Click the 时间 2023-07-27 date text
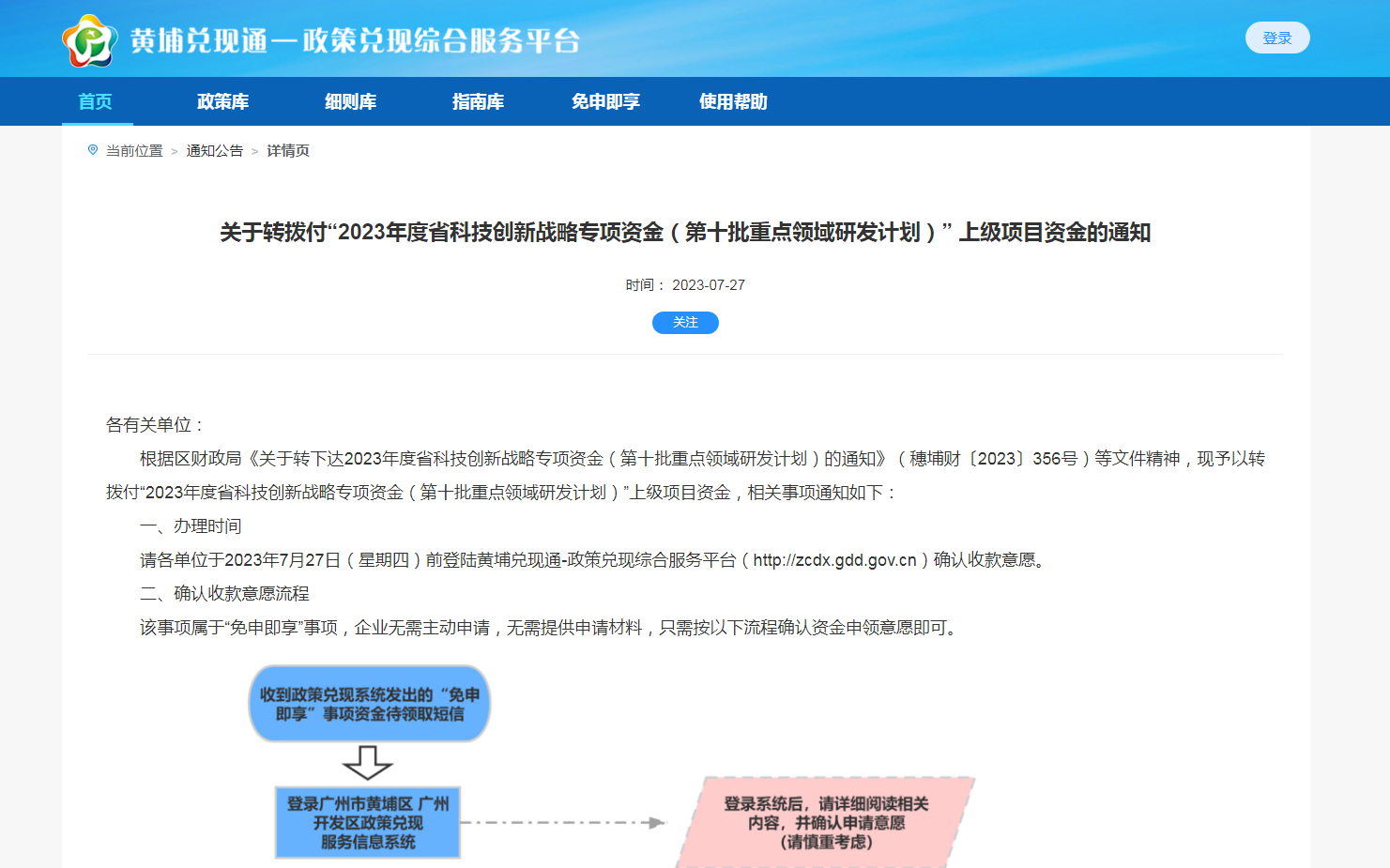The height and width of the screenshot is (868, 1390). click(x=685, y=285)
